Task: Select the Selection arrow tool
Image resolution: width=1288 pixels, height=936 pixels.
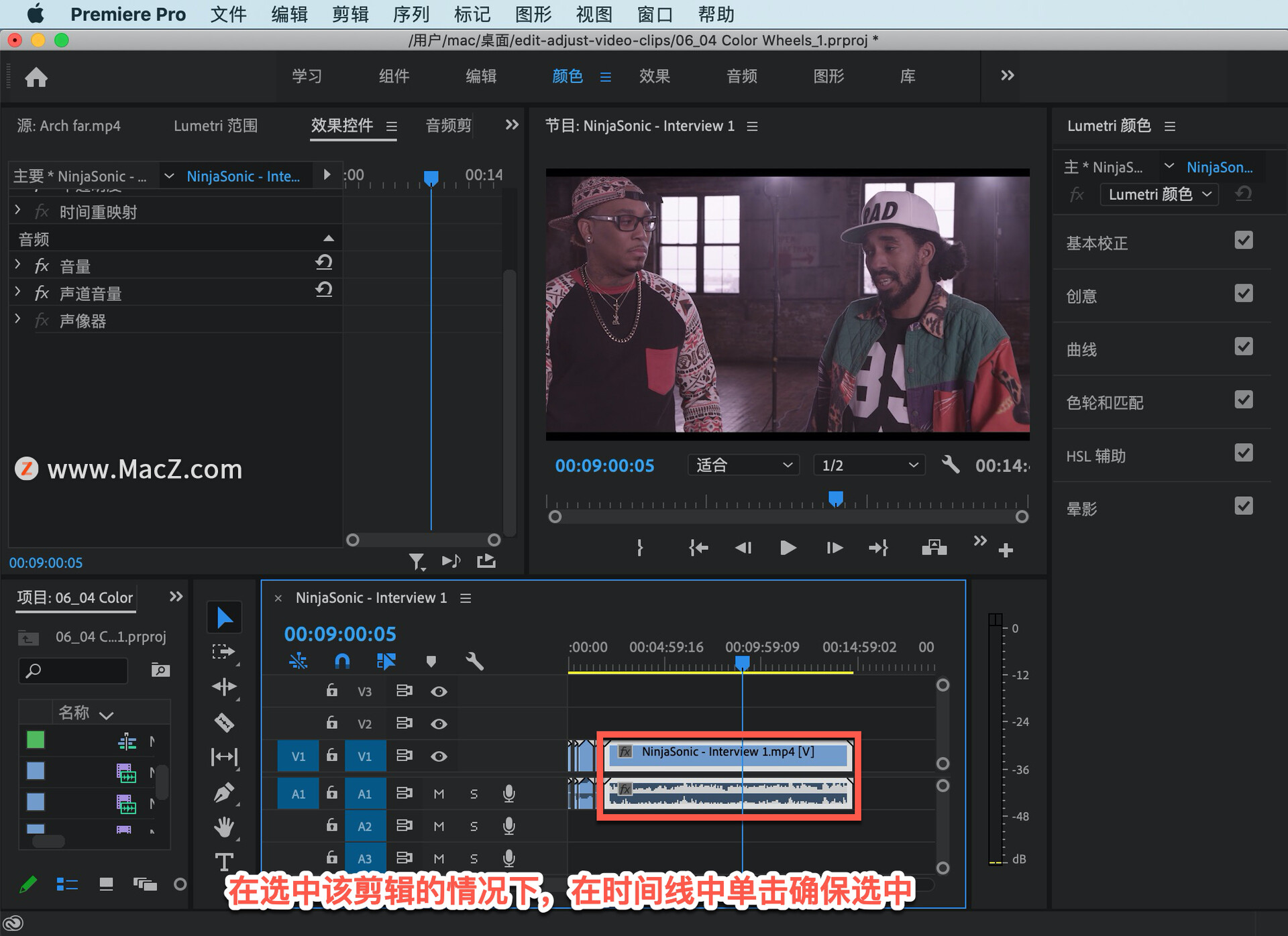Action: [x=224, y=618]
